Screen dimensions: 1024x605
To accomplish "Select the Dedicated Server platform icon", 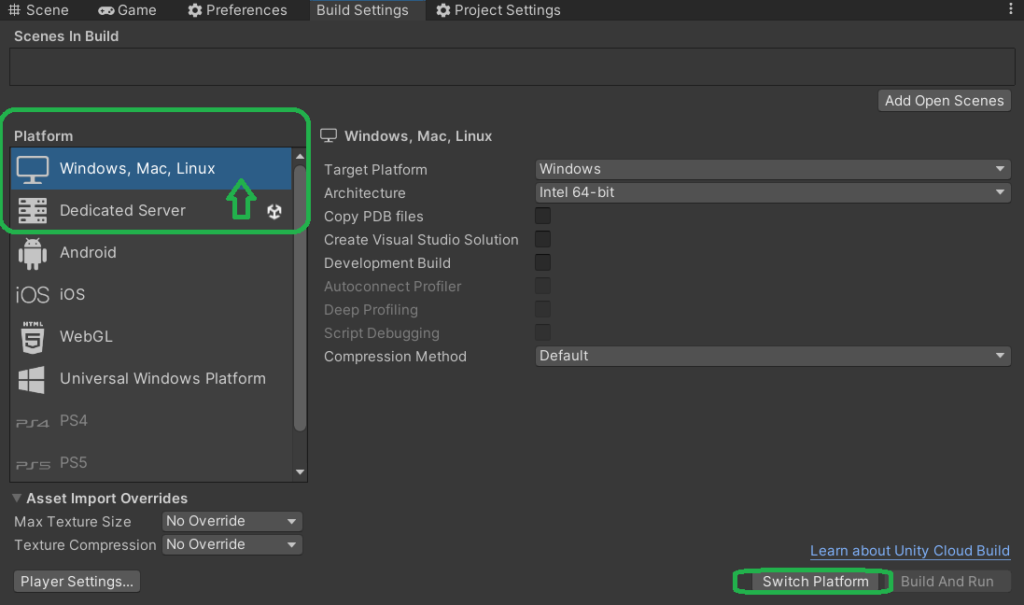I will click(33, 211).
